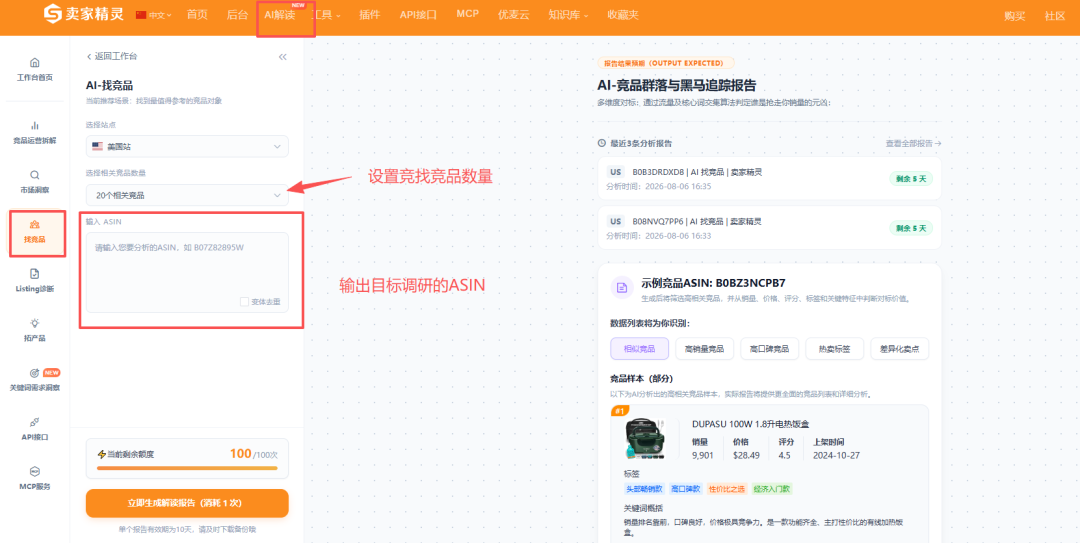The height and width of the screenshot is (543, 1080).
Task: Click the 性价比之选 tag
Action: [x=727, y=489]
